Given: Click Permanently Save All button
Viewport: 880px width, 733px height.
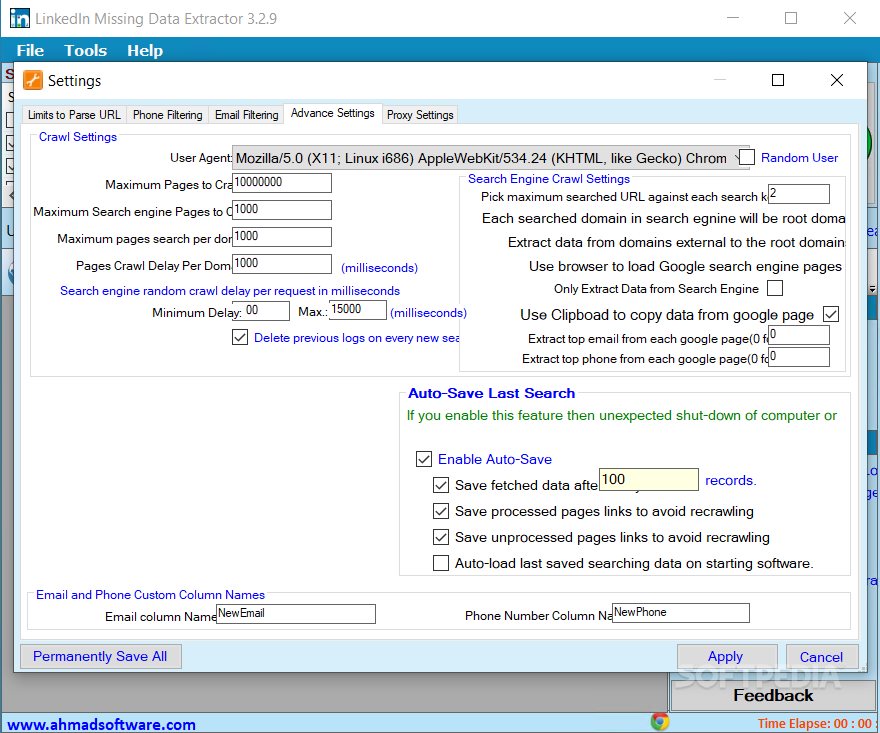Looking at the screenshot, I should [100, 656].
